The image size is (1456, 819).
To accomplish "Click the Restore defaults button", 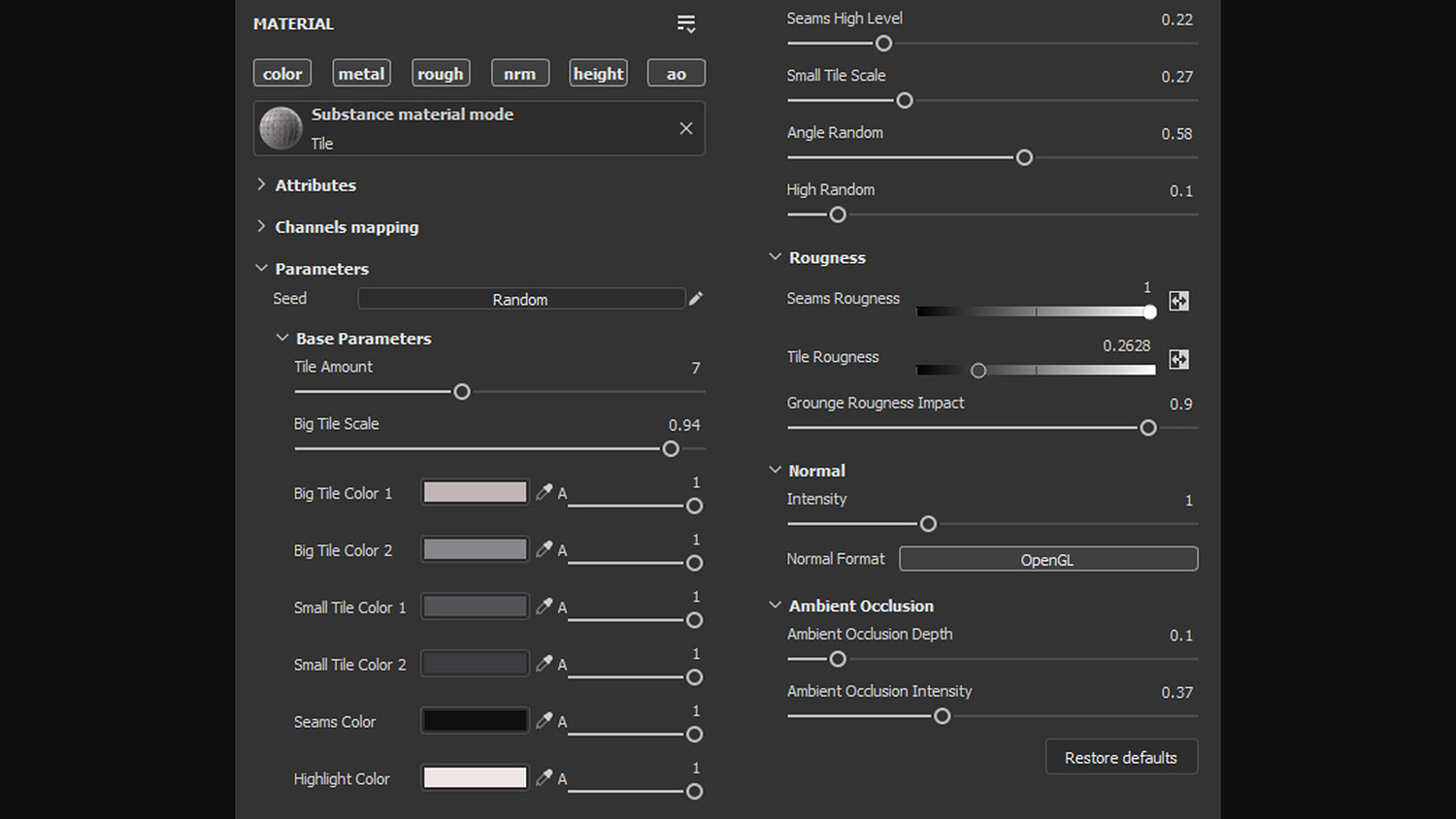I will point(1121,757).
